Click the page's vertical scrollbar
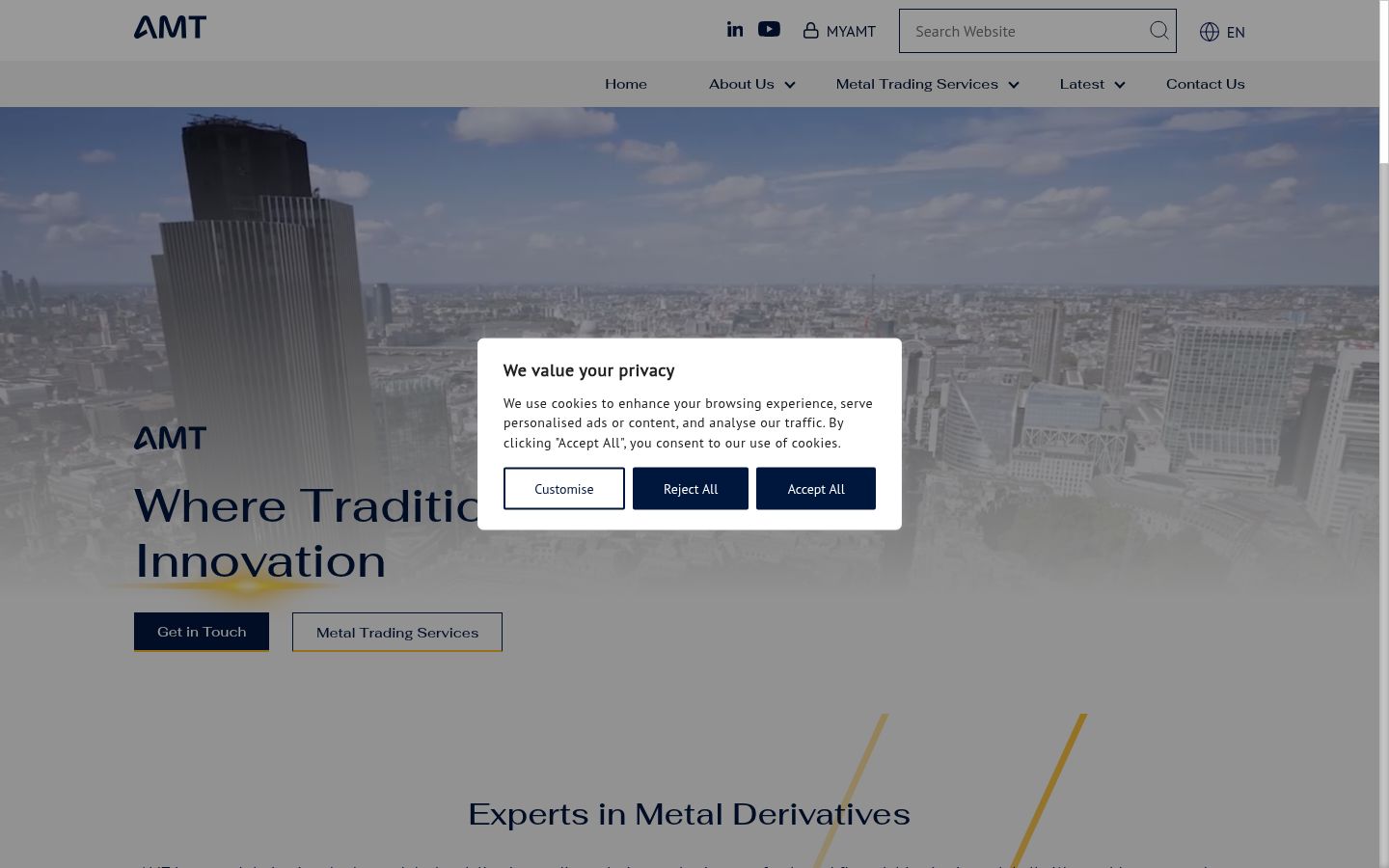The width and height of the screenshot is (1389, 868). click(1383, 434)
